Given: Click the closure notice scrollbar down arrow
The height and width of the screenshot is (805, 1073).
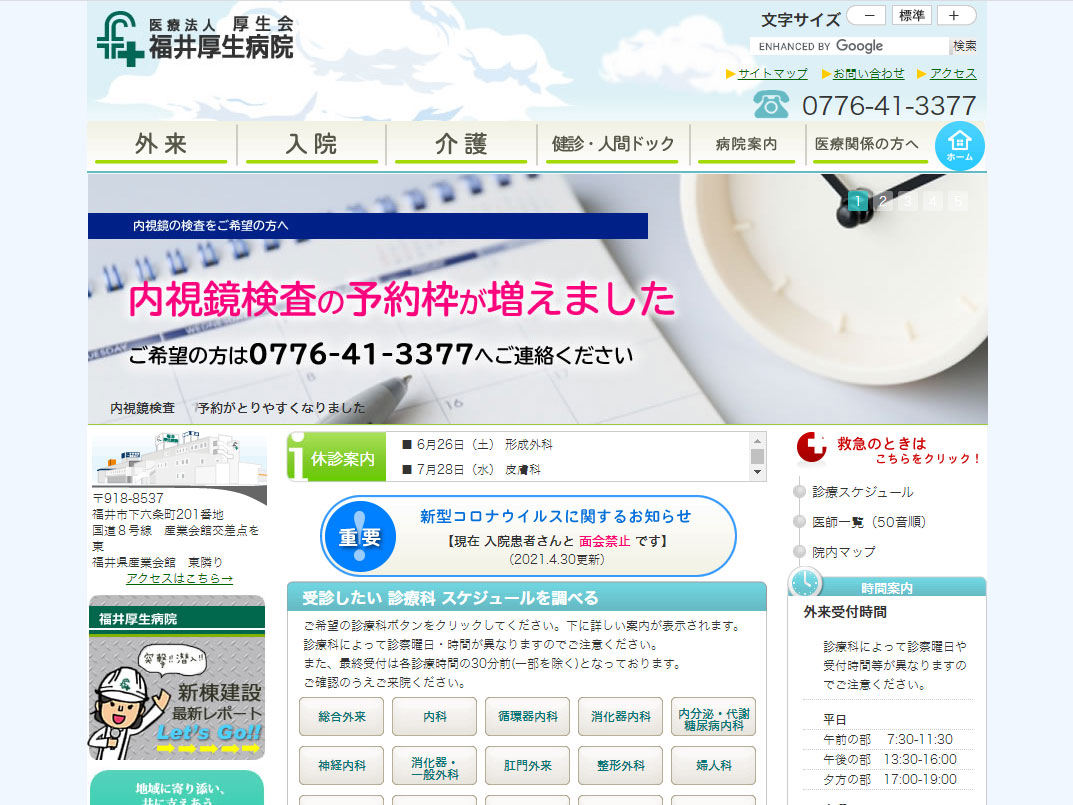Looking at the screenshot, I should [757, 472].
